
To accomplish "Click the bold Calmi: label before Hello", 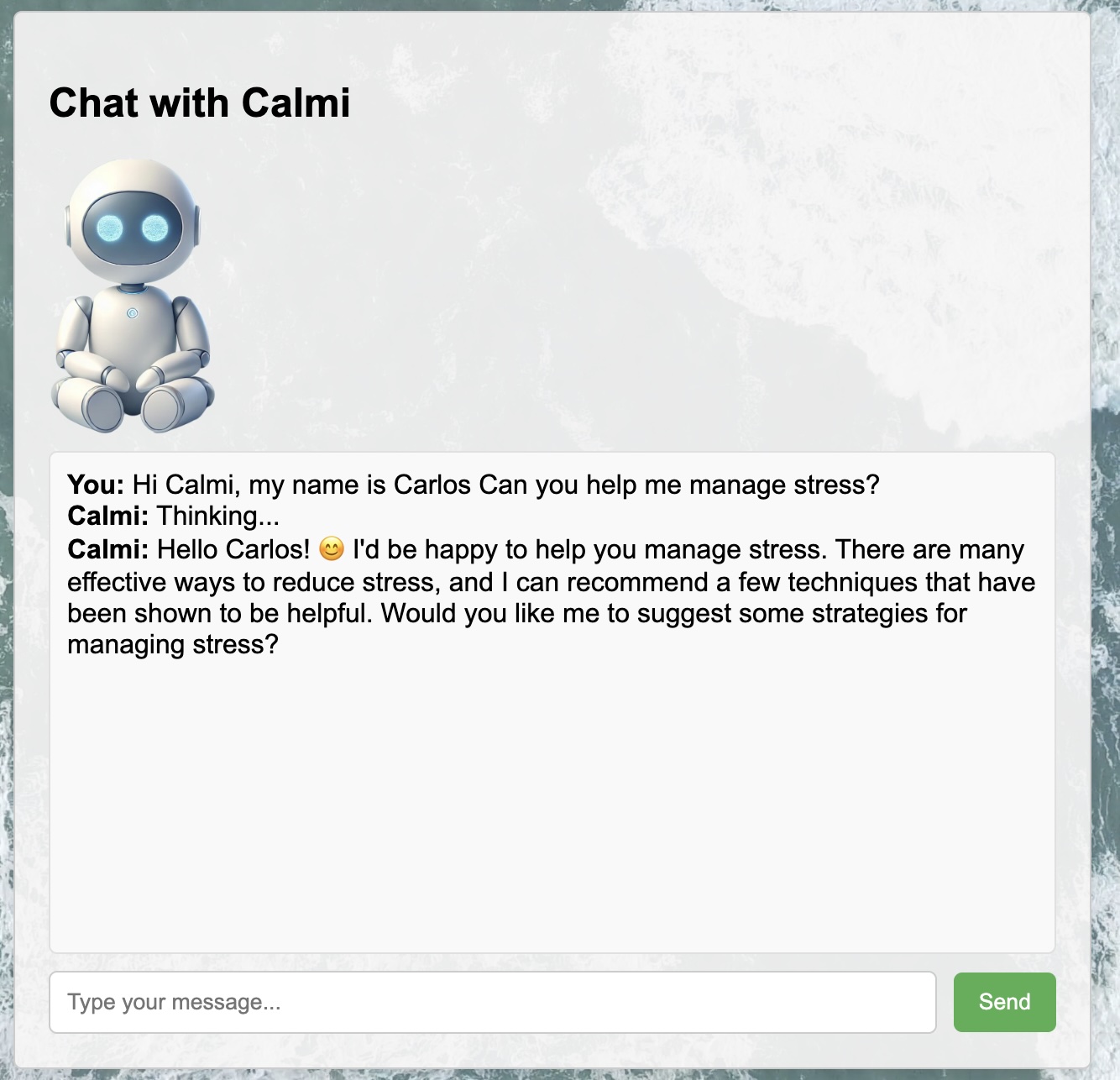I will tap(107, 549).
